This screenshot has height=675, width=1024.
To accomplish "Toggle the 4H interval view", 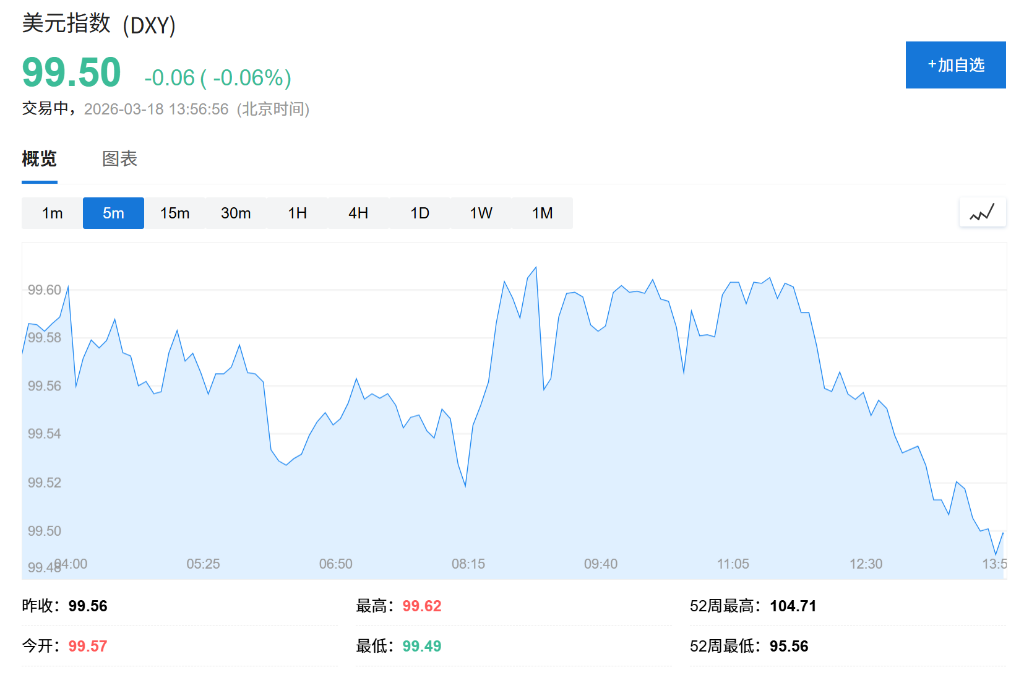I will click(x=358, y=212).
